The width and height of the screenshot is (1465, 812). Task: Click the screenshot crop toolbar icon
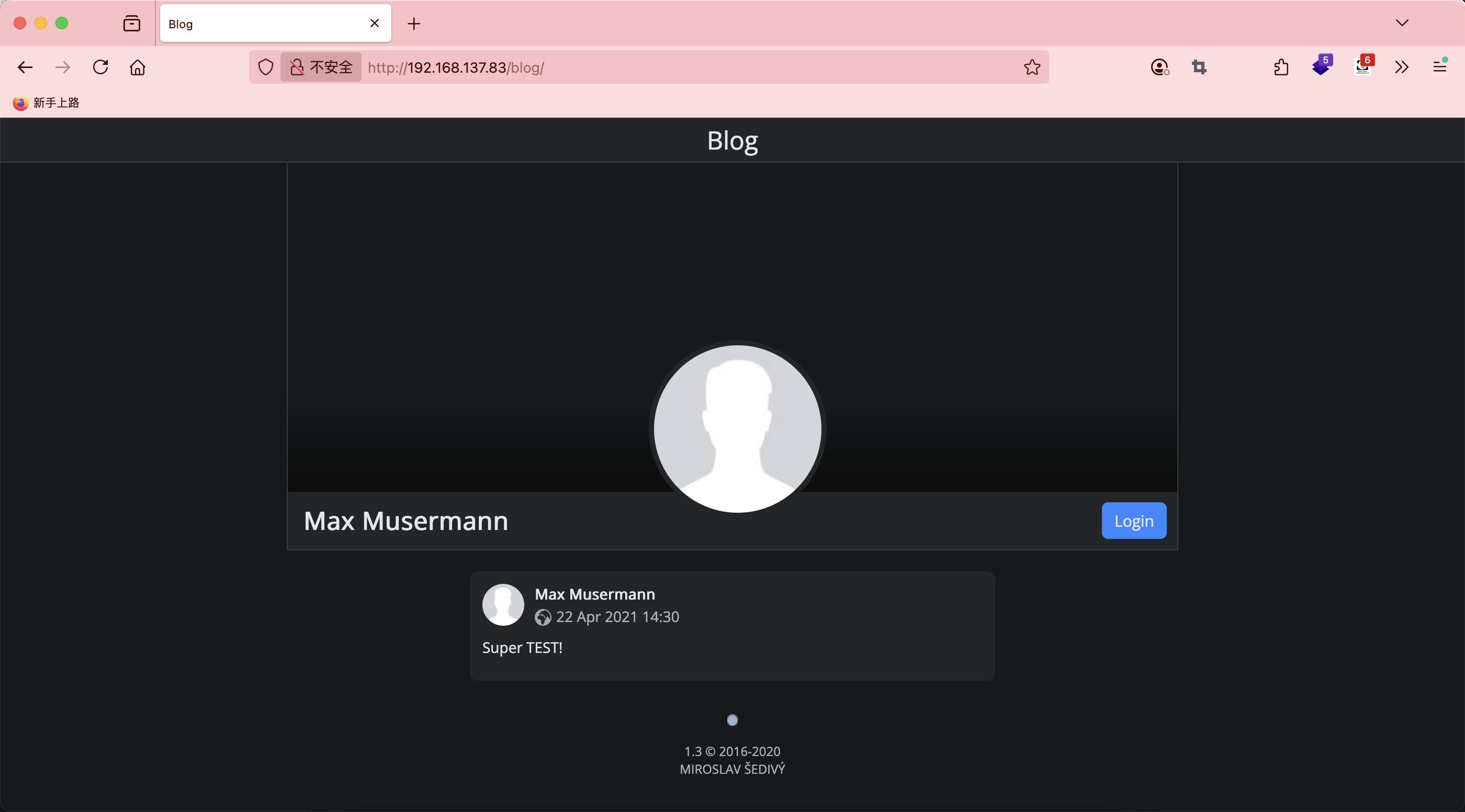tap(1199, 67)
